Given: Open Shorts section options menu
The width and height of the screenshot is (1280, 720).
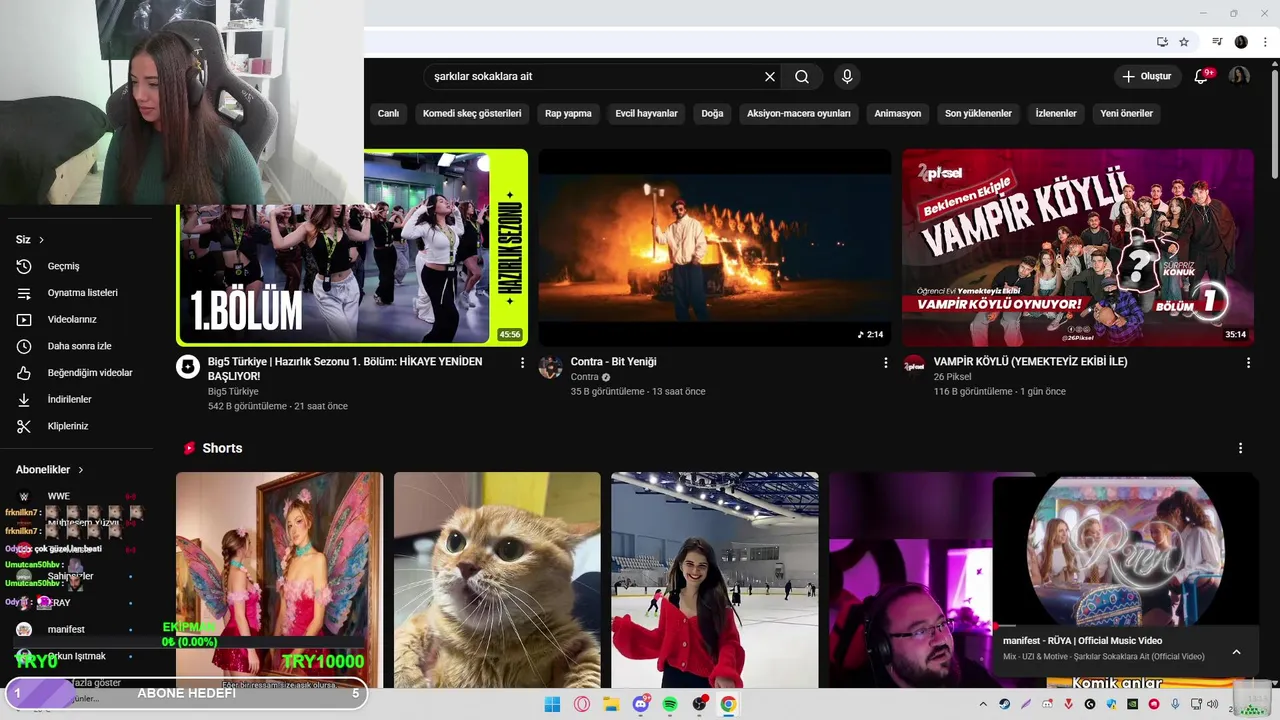Looking at the screenshot, I should point(1241,448).
